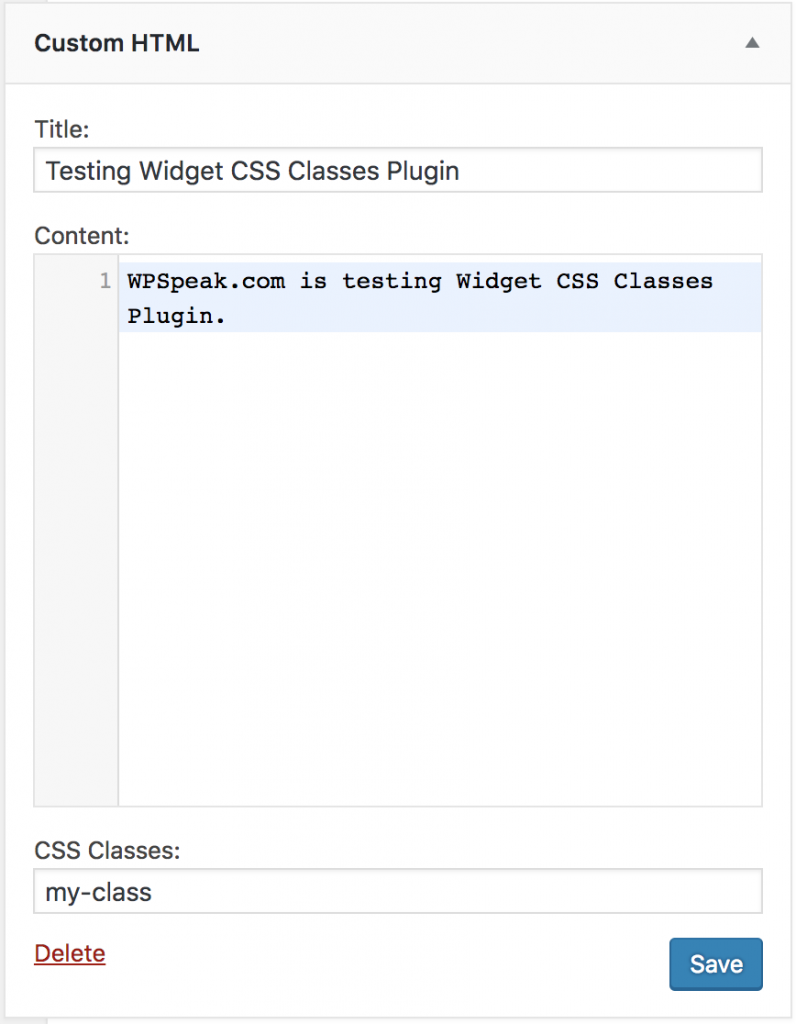Click the word CSS in the content editor

point(577,281)
